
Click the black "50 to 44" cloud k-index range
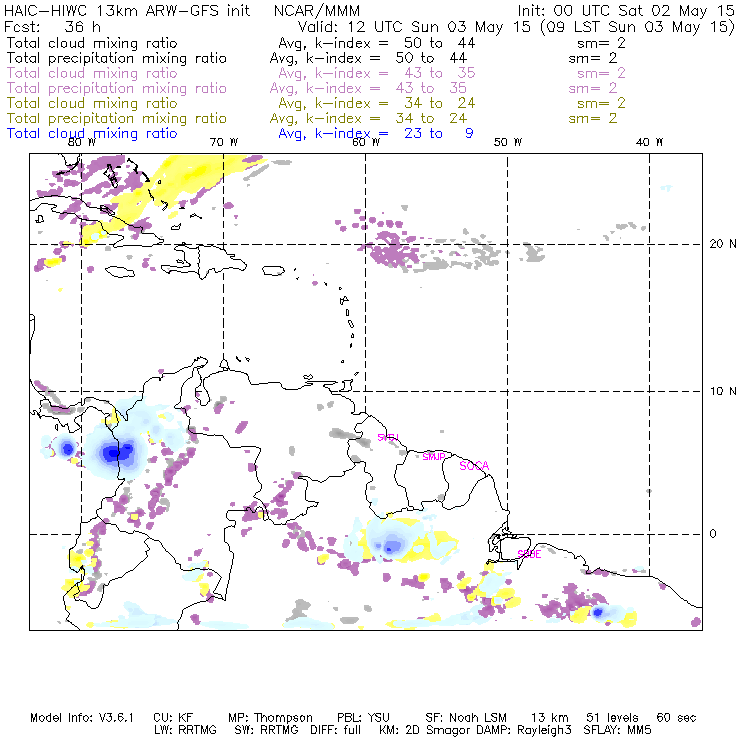tap(439, 43)
